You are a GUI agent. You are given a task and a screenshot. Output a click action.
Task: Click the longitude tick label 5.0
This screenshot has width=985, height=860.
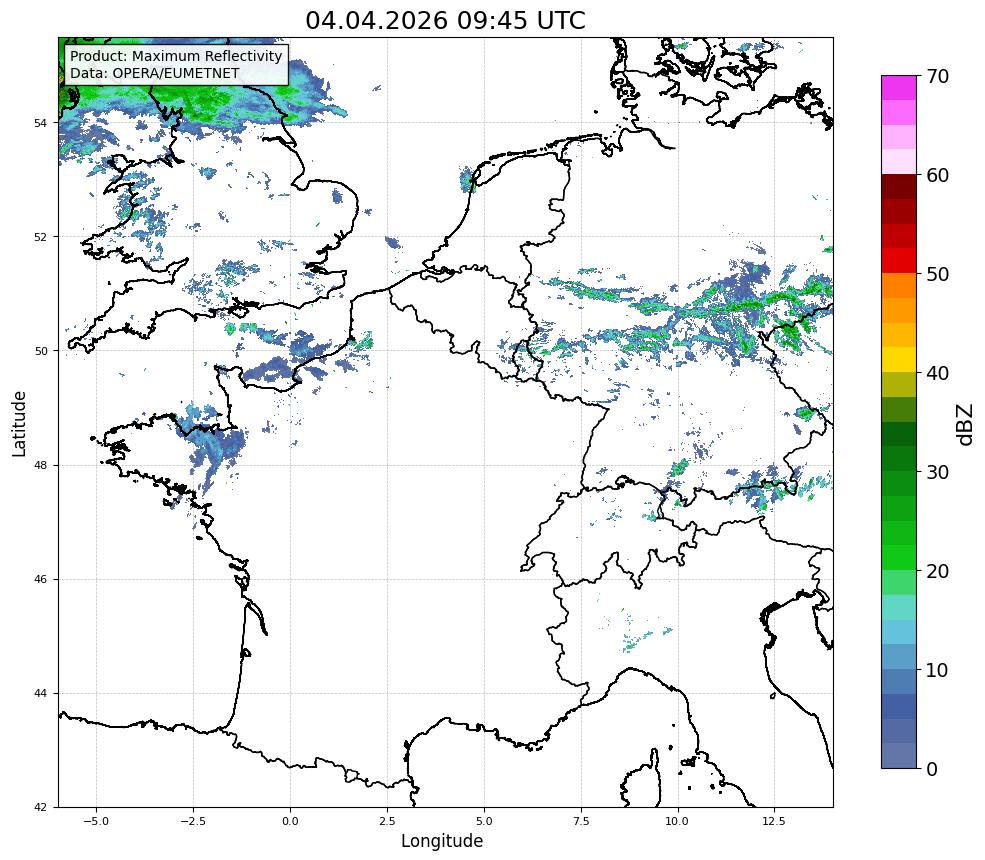[484, 821]
